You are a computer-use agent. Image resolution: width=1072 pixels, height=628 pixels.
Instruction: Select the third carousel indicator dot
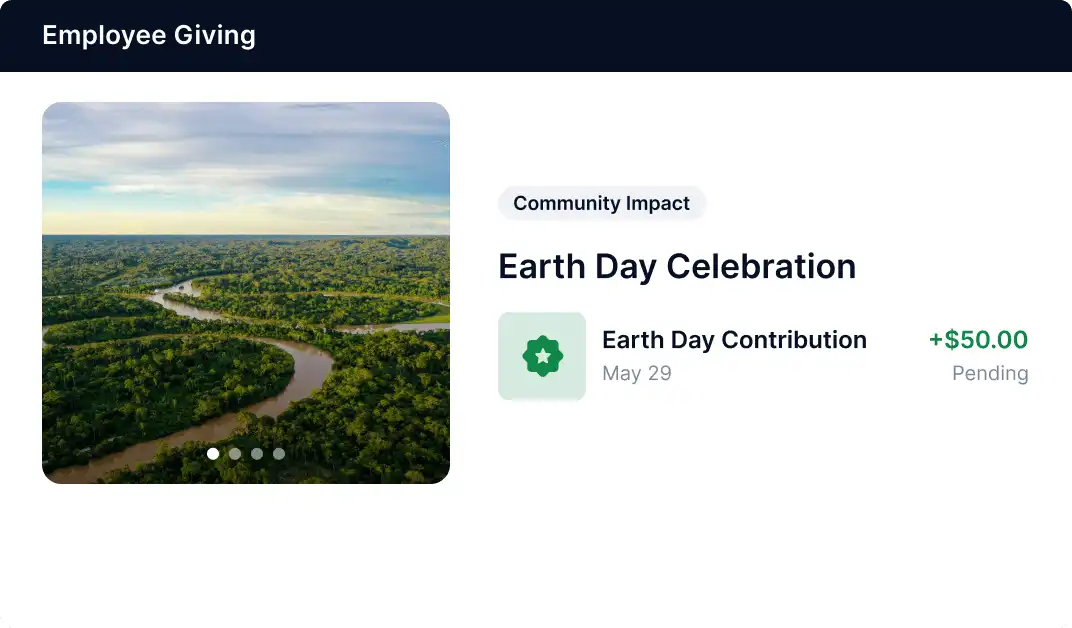[257, 453]
